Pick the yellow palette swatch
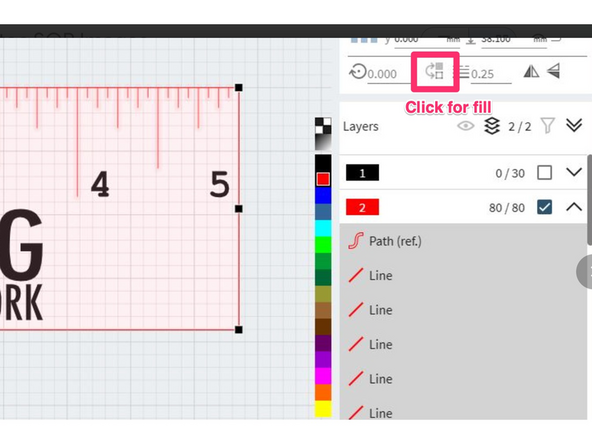592x444 pixels. pyautogui.click(x=323, y=409)
